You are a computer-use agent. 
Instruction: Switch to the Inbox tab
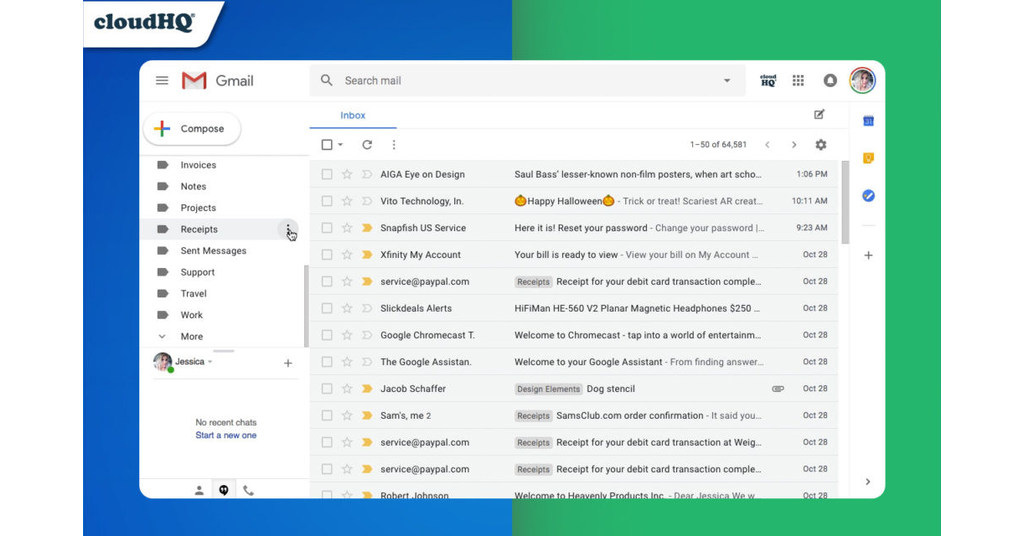coord(353,115)
